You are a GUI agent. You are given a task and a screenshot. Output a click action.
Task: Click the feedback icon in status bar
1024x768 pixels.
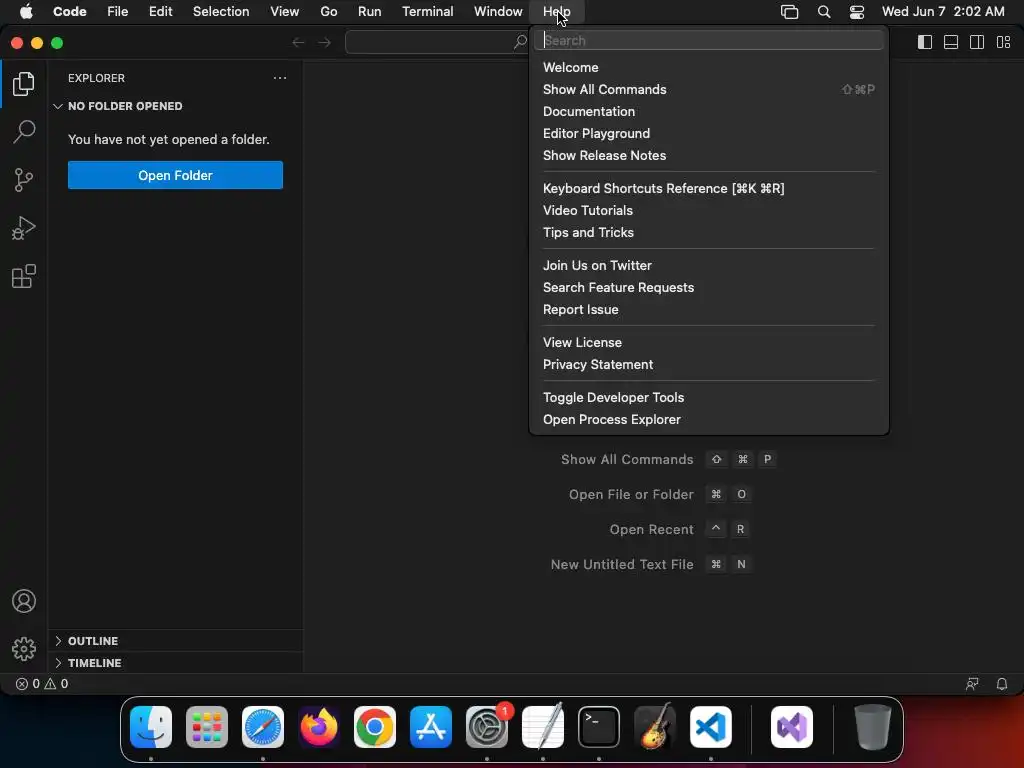[x=972, y=684]
